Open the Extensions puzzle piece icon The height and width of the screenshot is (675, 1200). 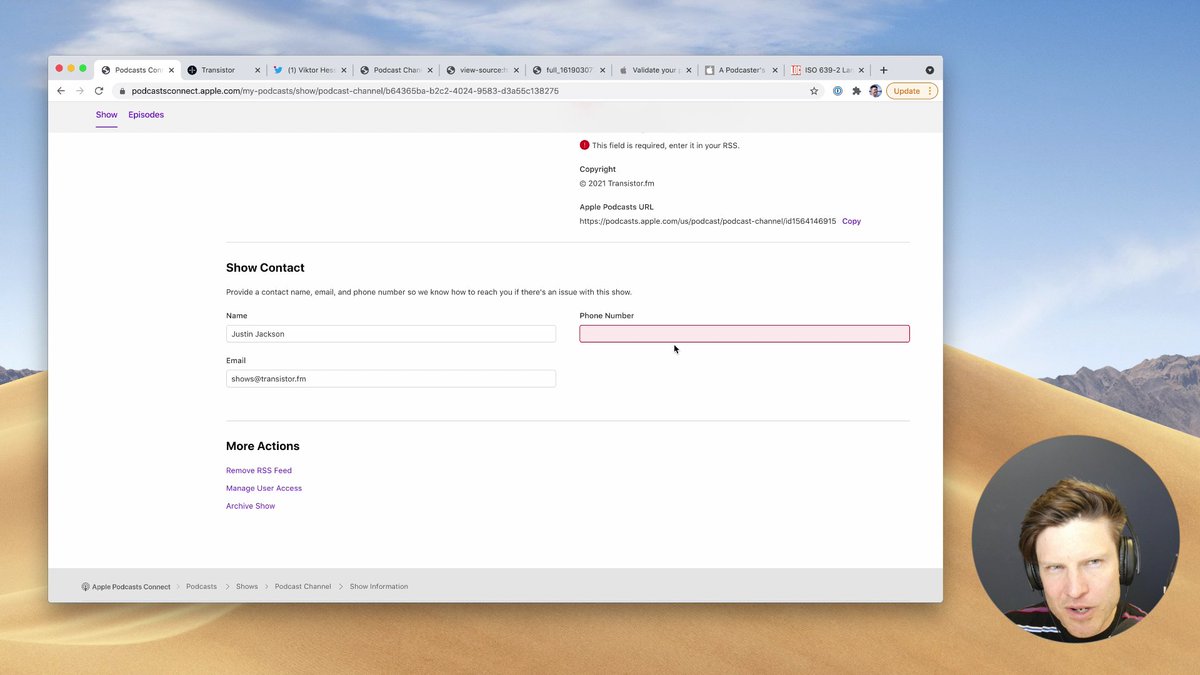coord(856,91)
